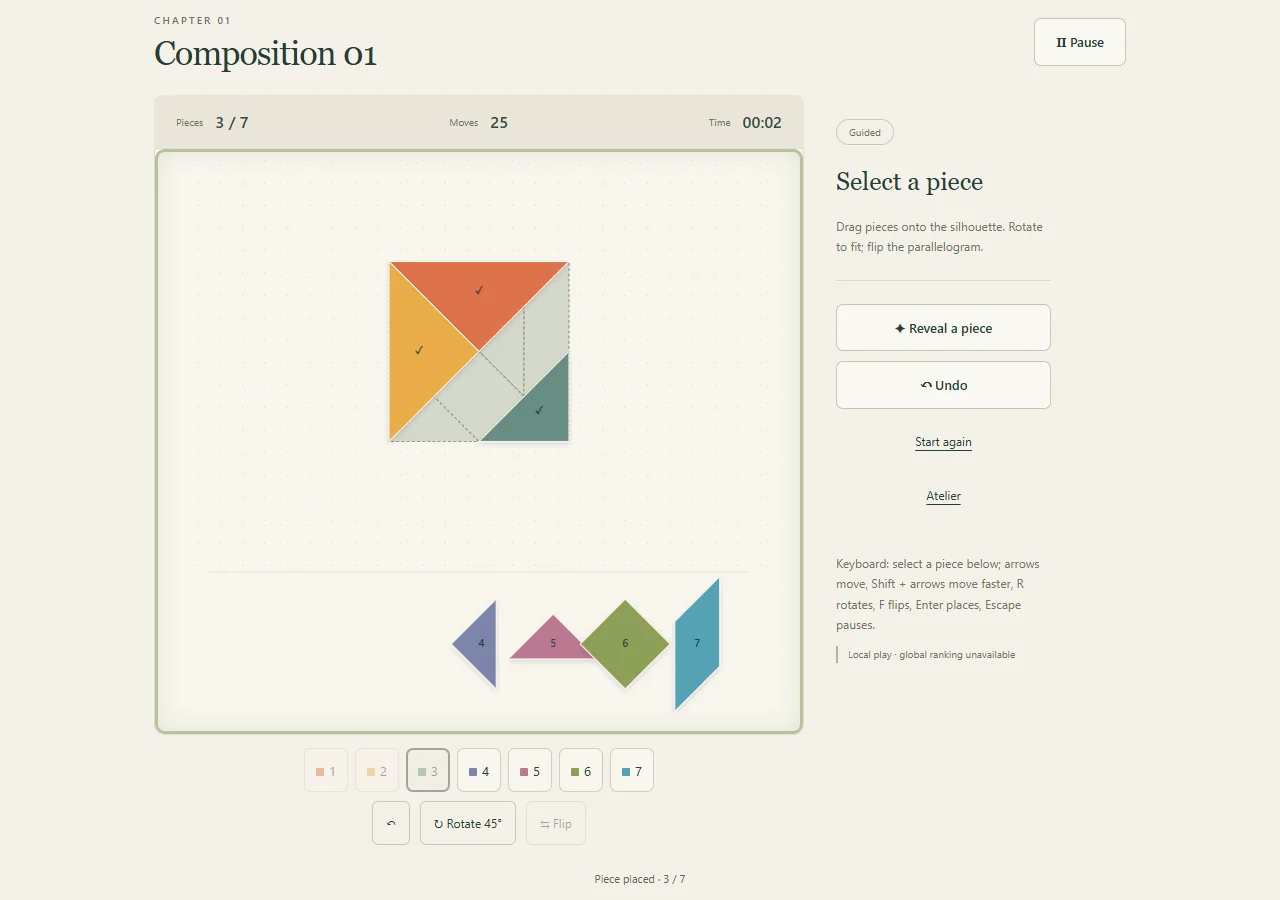This screenshot has width=1280, height=900.
Task: Click the placed yellow triangle on board
Action: (x=419, y=350)
